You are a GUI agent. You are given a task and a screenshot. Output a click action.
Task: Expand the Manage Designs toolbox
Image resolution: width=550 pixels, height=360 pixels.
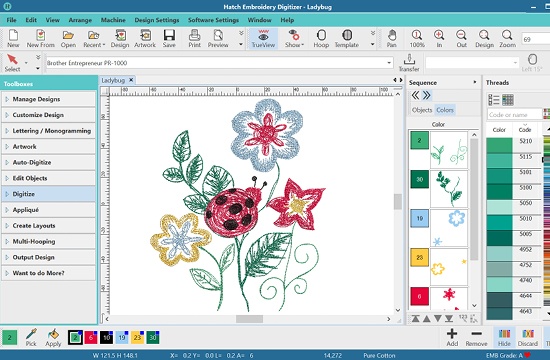(x=48, y=99)
